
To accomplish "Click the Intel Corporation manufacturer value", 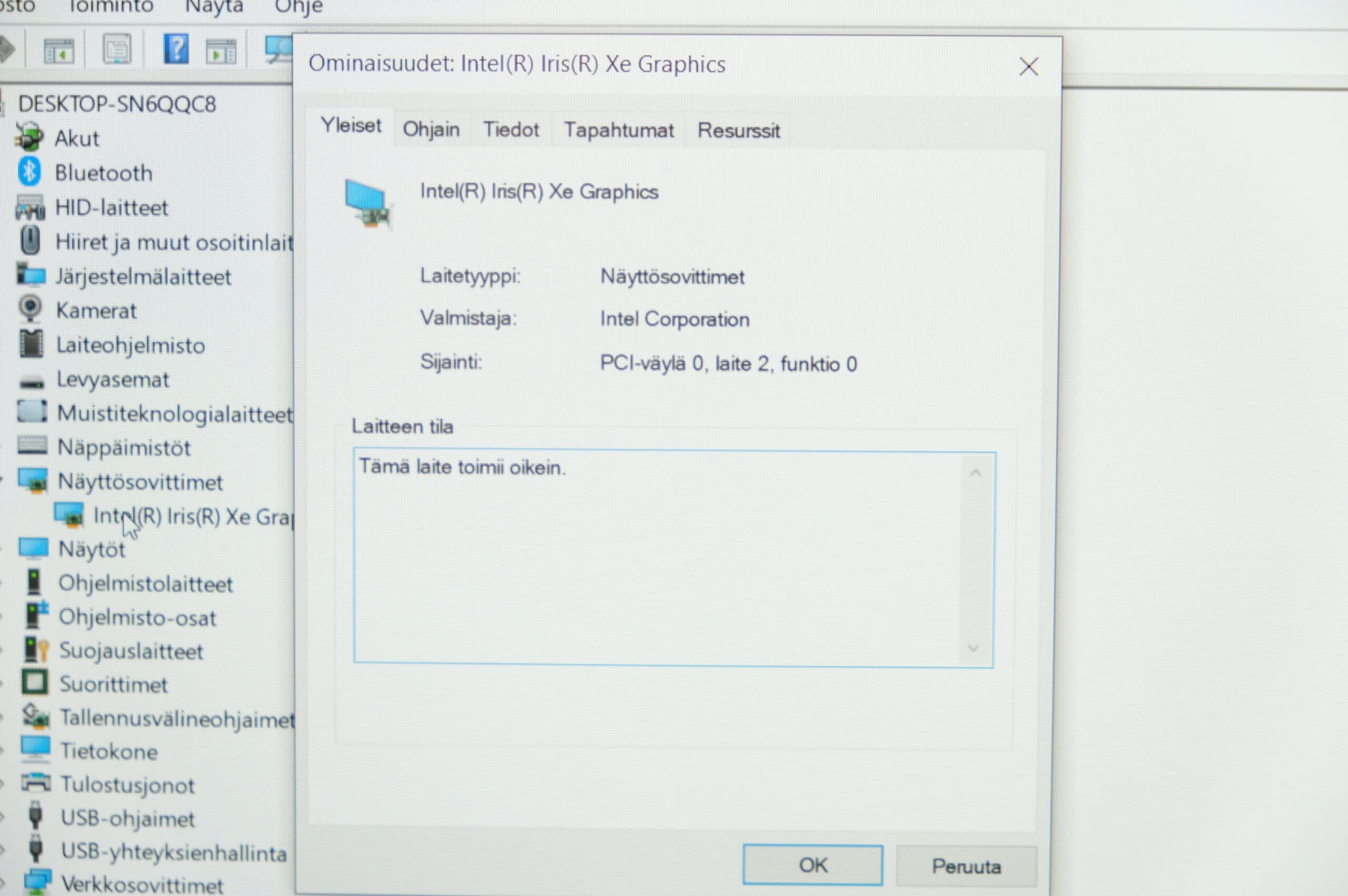I will (675, 319).
